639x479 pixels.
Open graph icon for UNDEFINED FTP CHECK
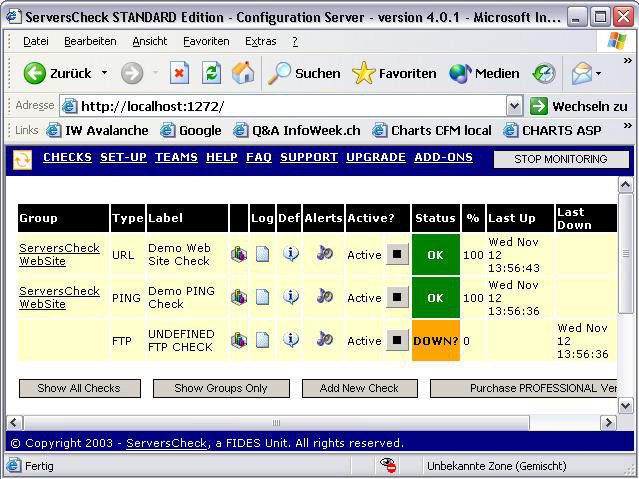[x=239, y=340]
